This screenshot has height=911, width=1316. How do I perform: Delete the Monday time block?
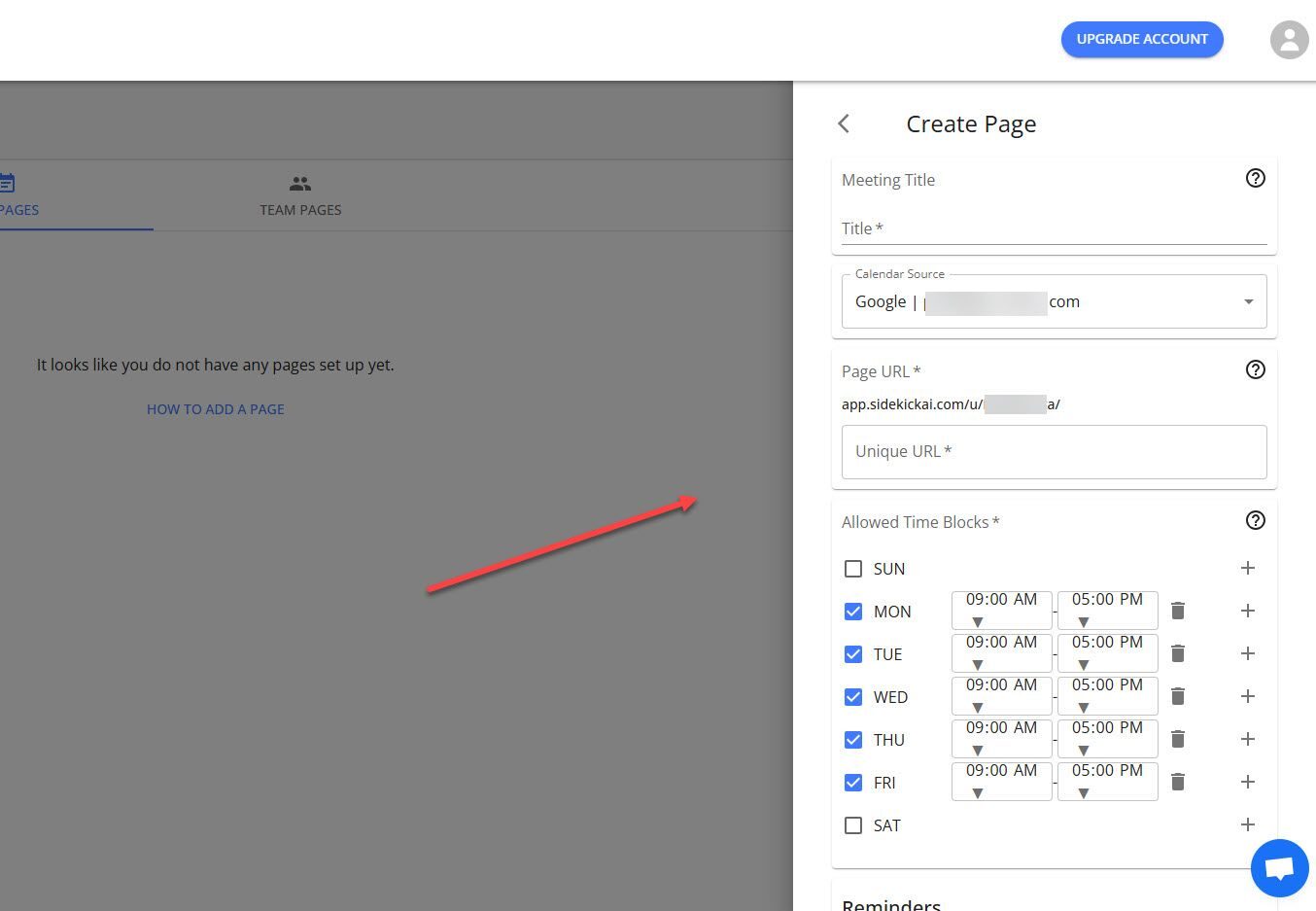coord(1177,611)
